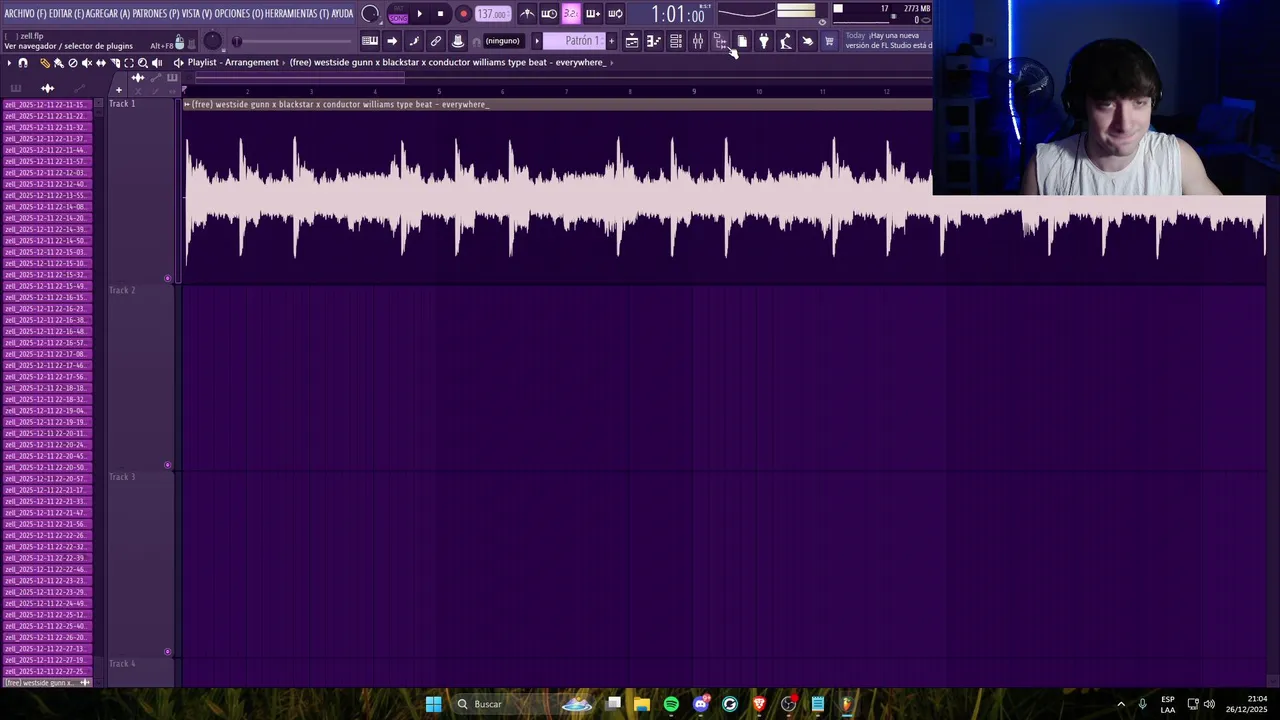This screenshot has width=1280, height=720.
Task: Toggle blend recording overdub button
Action: click(593, 14)
